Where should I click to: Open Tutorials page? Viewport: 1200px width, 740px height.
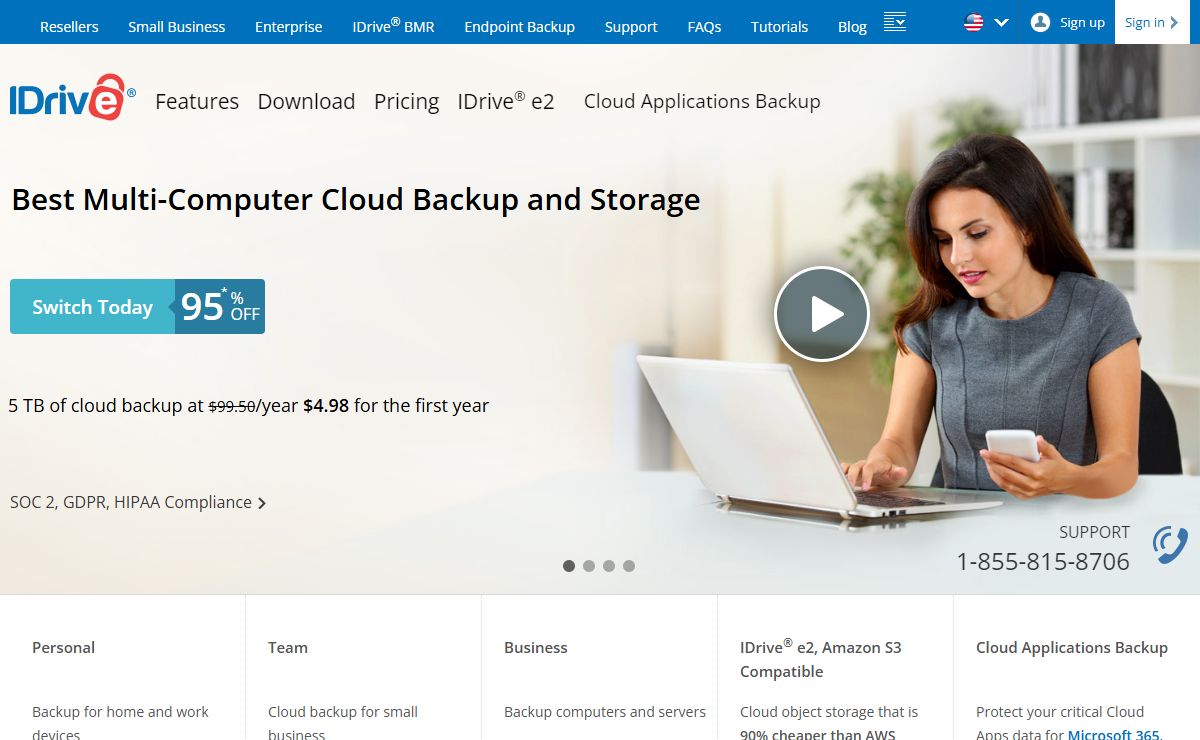click(x=780, y=27)
